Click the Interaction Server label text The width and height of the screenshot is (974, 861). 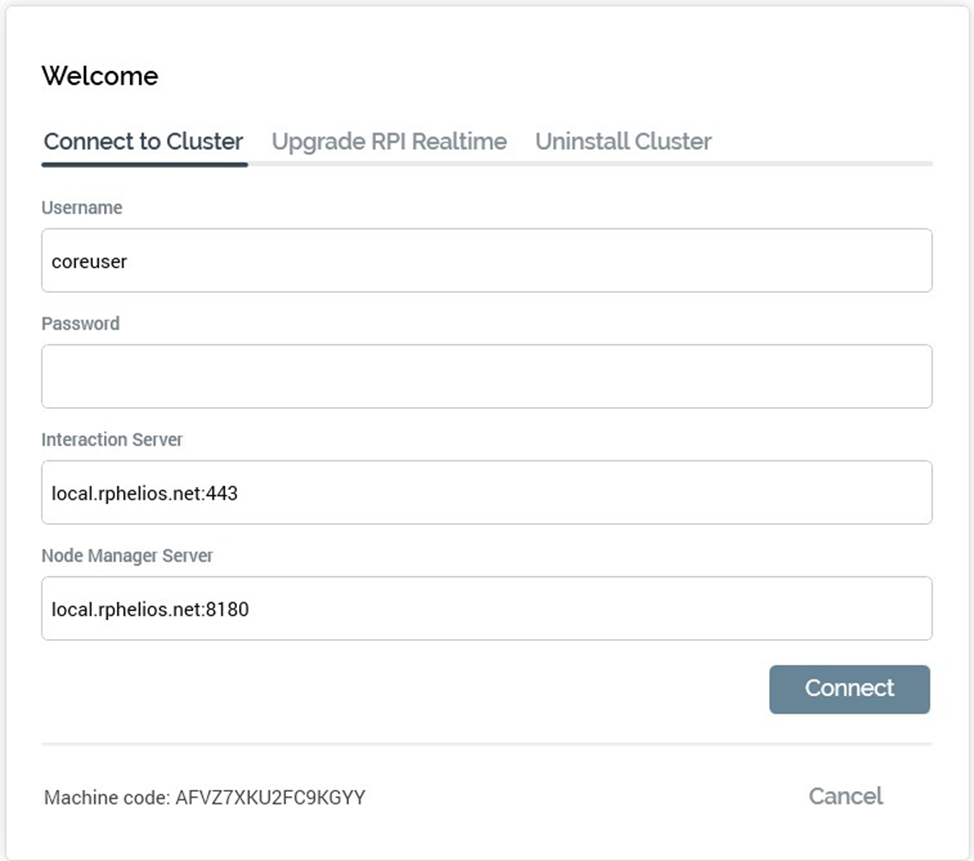click(112, 440)
